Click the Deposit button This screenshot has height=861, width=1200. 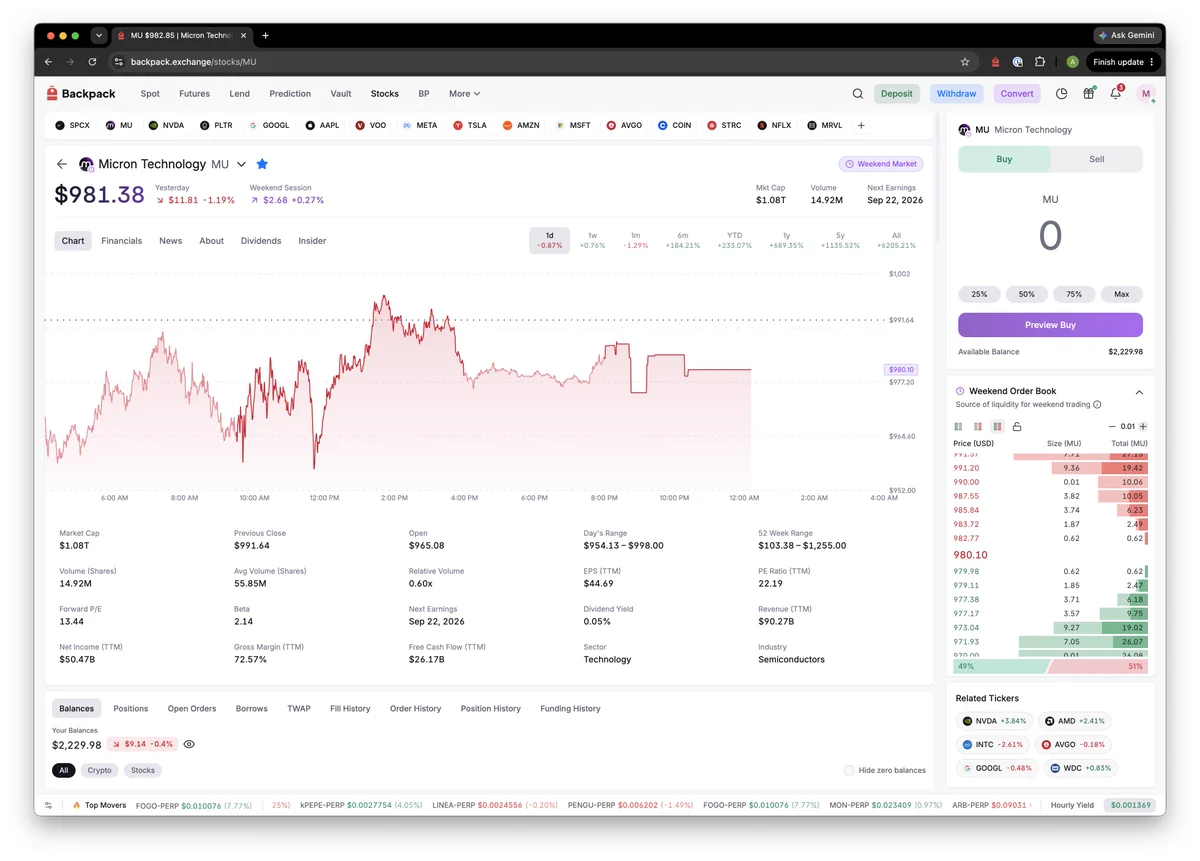tap(897, 94)
